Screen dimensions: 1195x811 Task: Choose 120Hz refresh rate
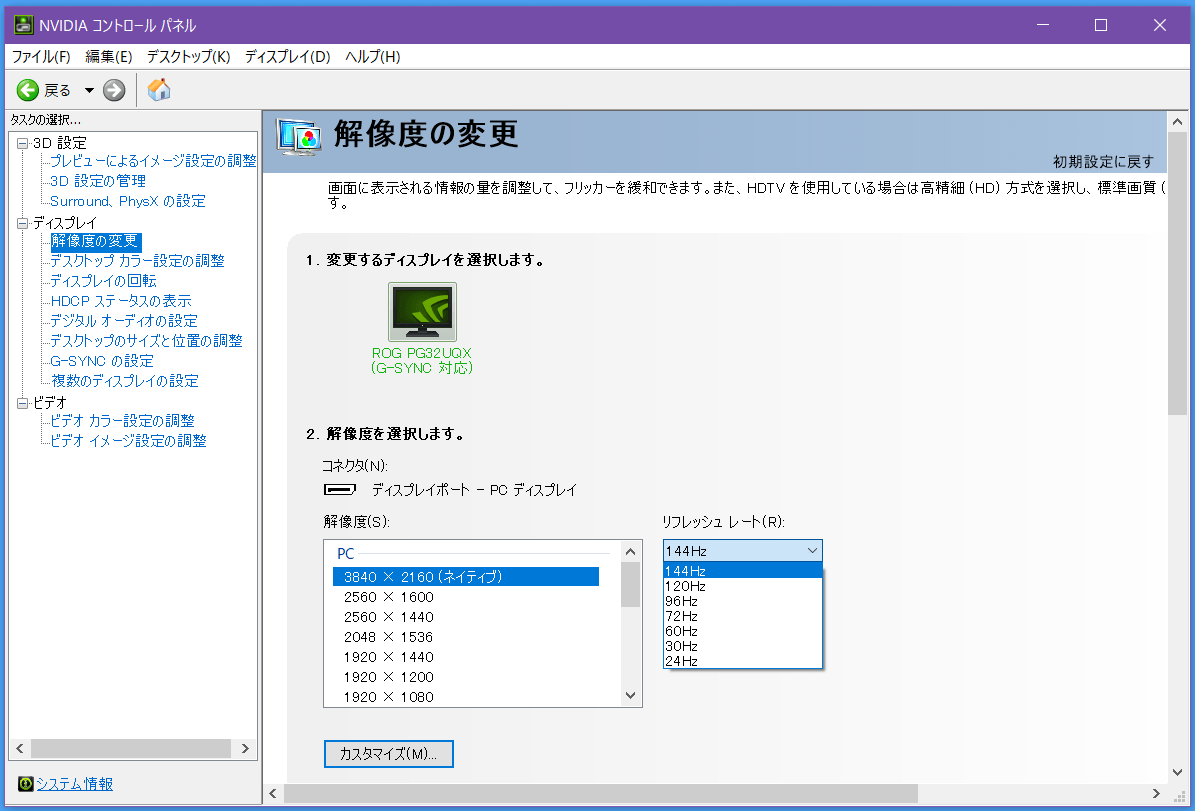click(742, 586)
